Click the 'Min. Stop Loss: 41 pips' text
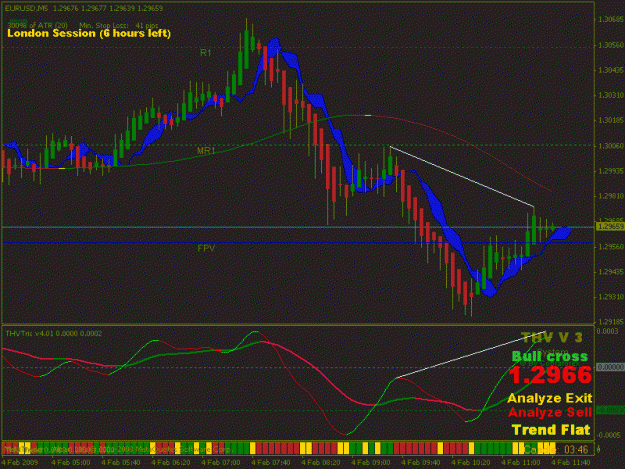This screenshot has width=625, height=469. pyautogui.click(x=119, y=25)
